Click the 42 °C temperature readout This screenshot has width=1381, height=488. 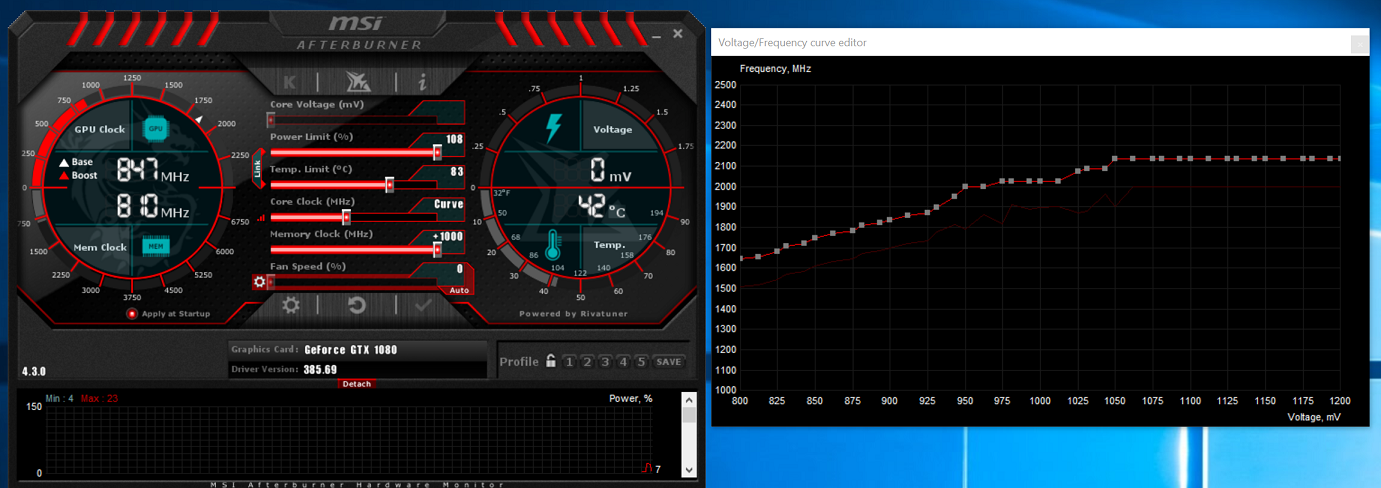tap(600, 207)
